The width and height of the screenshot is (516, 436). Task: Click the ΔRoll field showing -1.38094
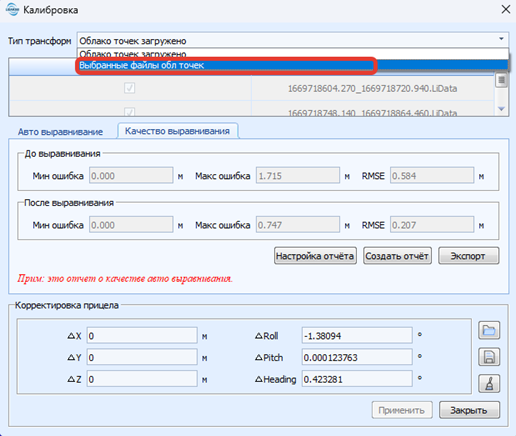click(357, 336)
